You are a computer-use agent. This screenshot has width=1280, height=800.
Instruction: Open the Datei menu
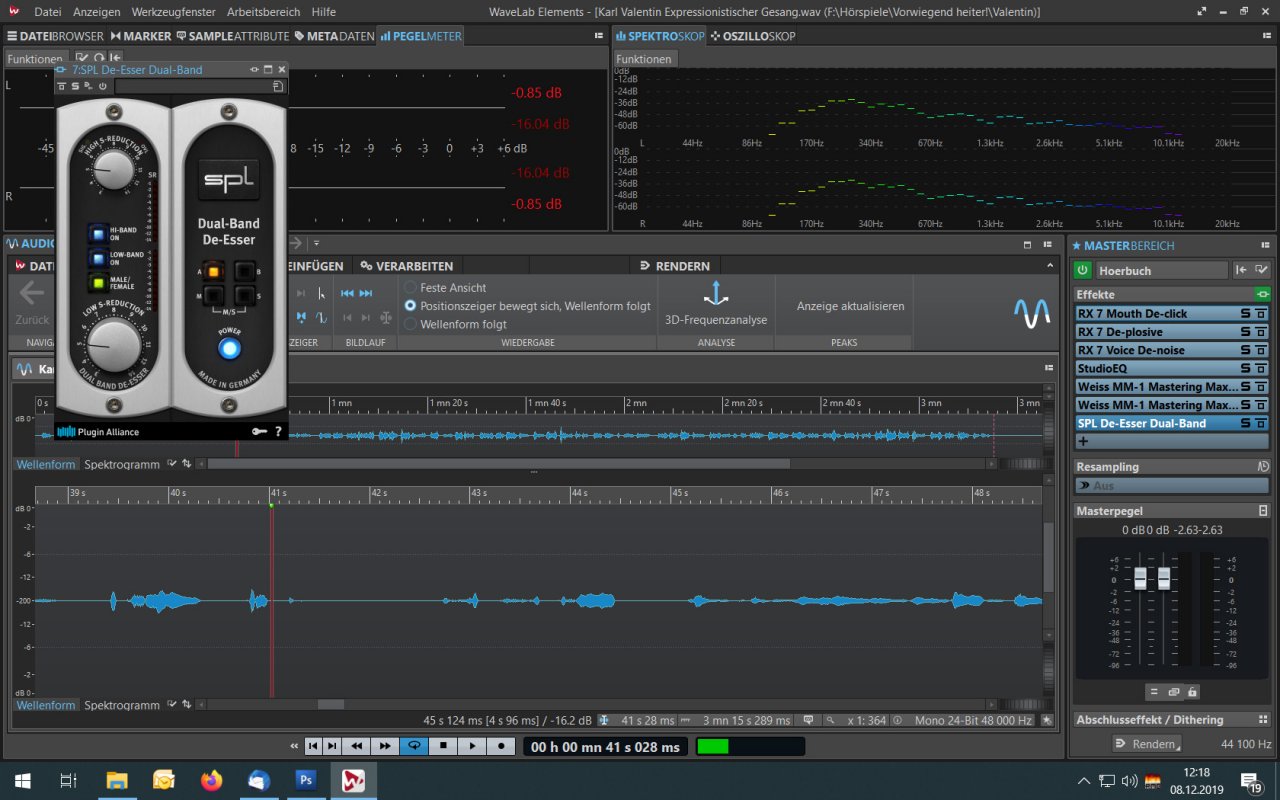coord(47,12)
